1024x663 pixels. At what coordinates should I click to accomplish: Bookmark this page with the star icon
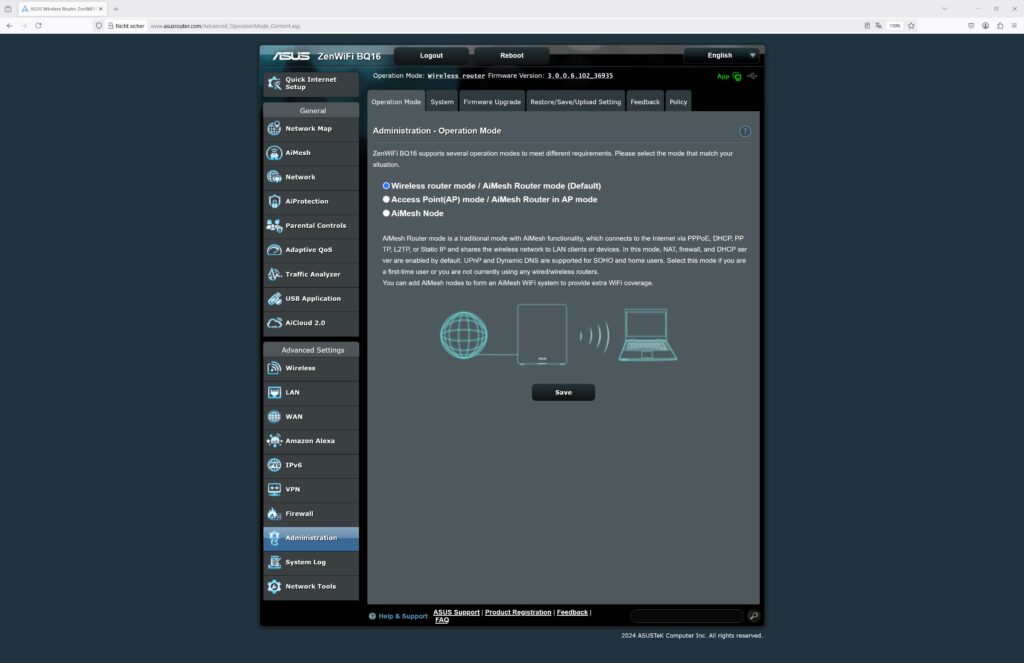(x=911, y=26)
